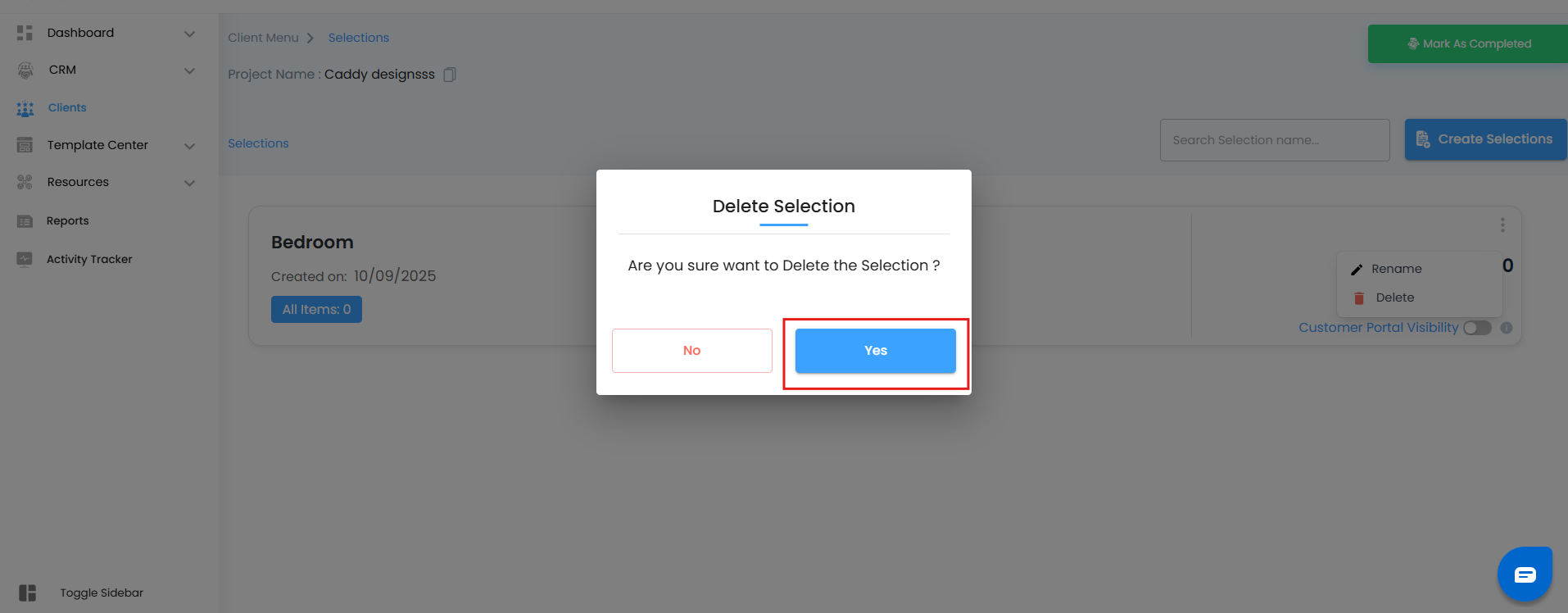1568x613 pixels.
Task: Open the chat support bubble icon
Action: (1525, 574)
